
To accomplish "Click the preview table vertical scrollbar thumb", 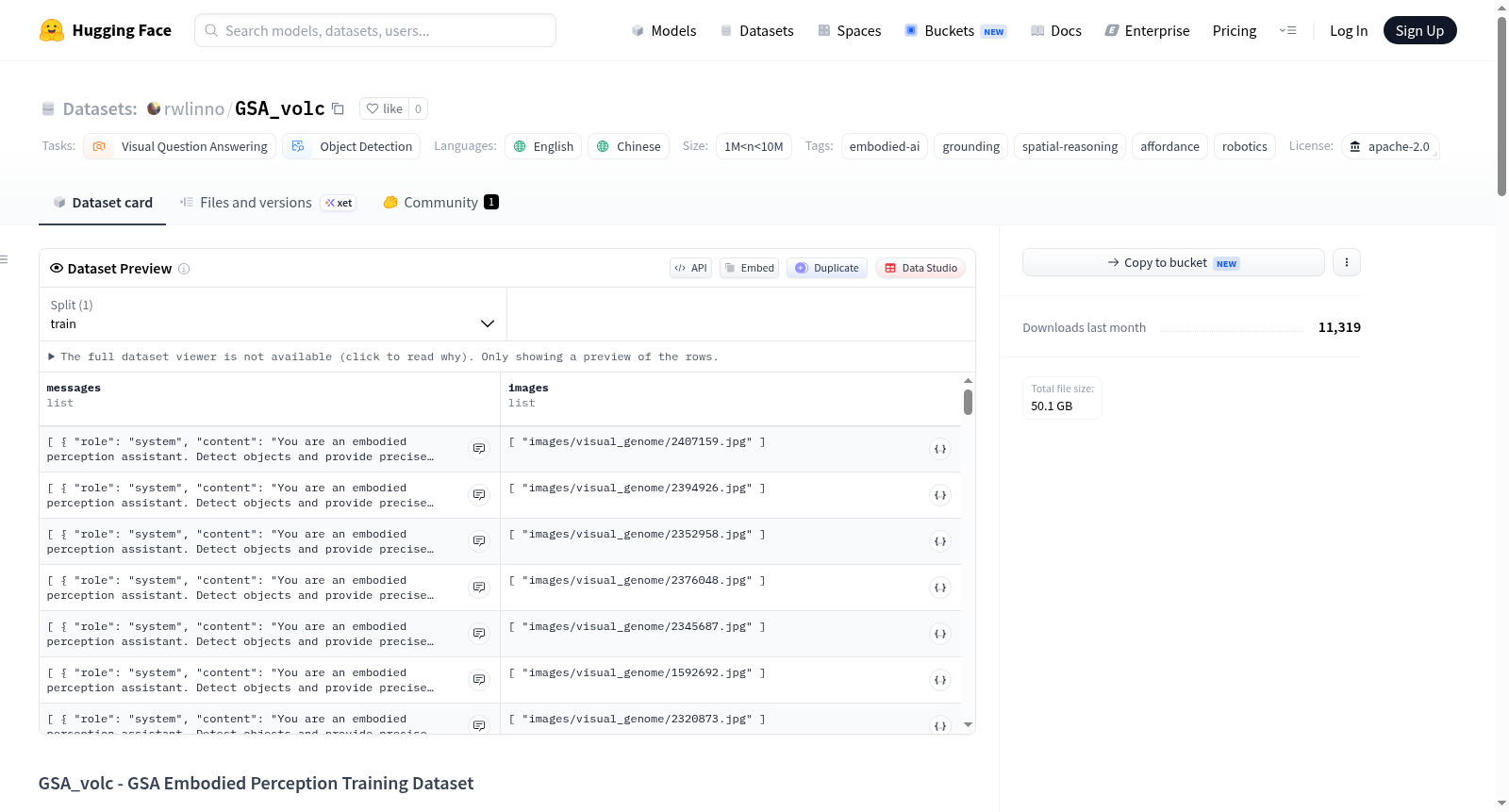I will (x=968, y=402).
